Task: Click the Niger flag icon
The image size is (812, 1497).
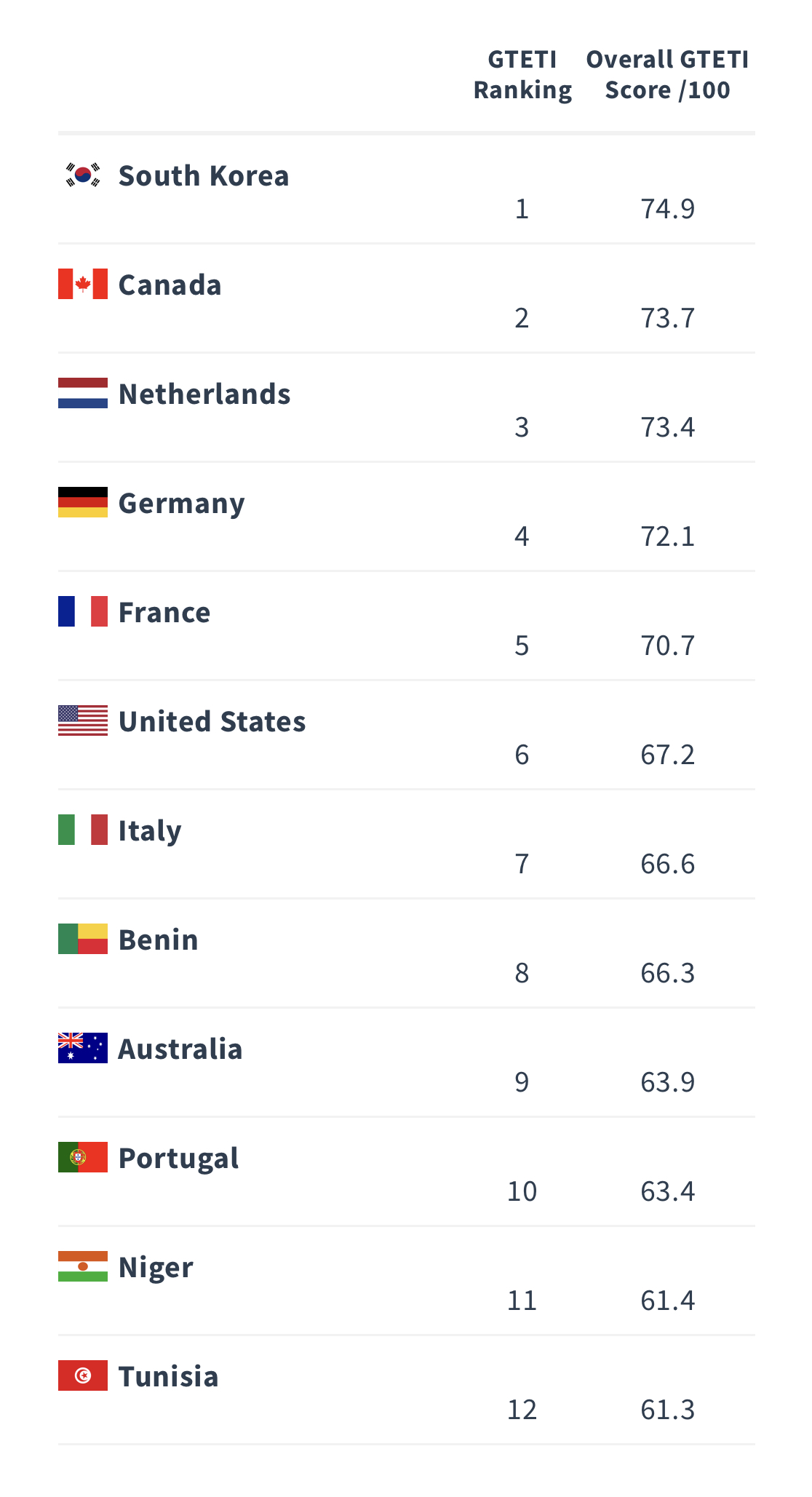Action: click(83, 1266)
